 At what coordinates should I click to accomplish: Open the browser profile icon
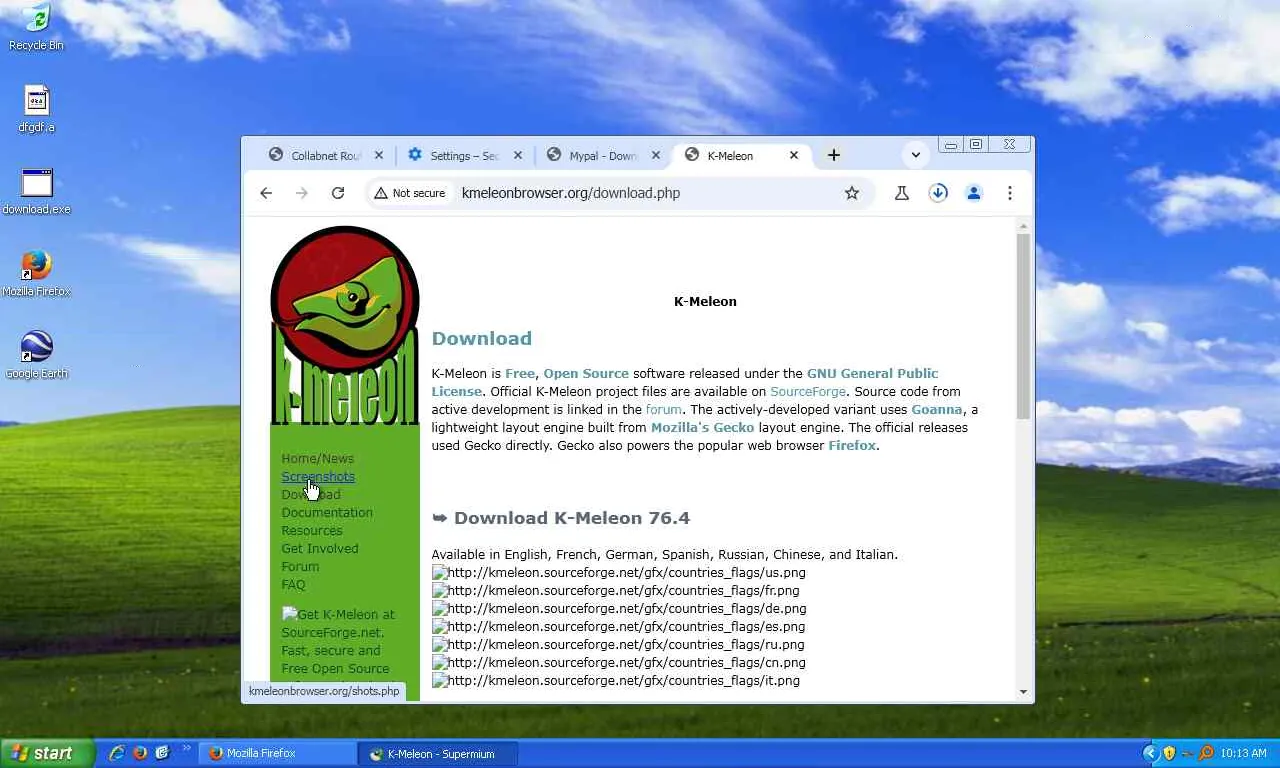(974, 193)
